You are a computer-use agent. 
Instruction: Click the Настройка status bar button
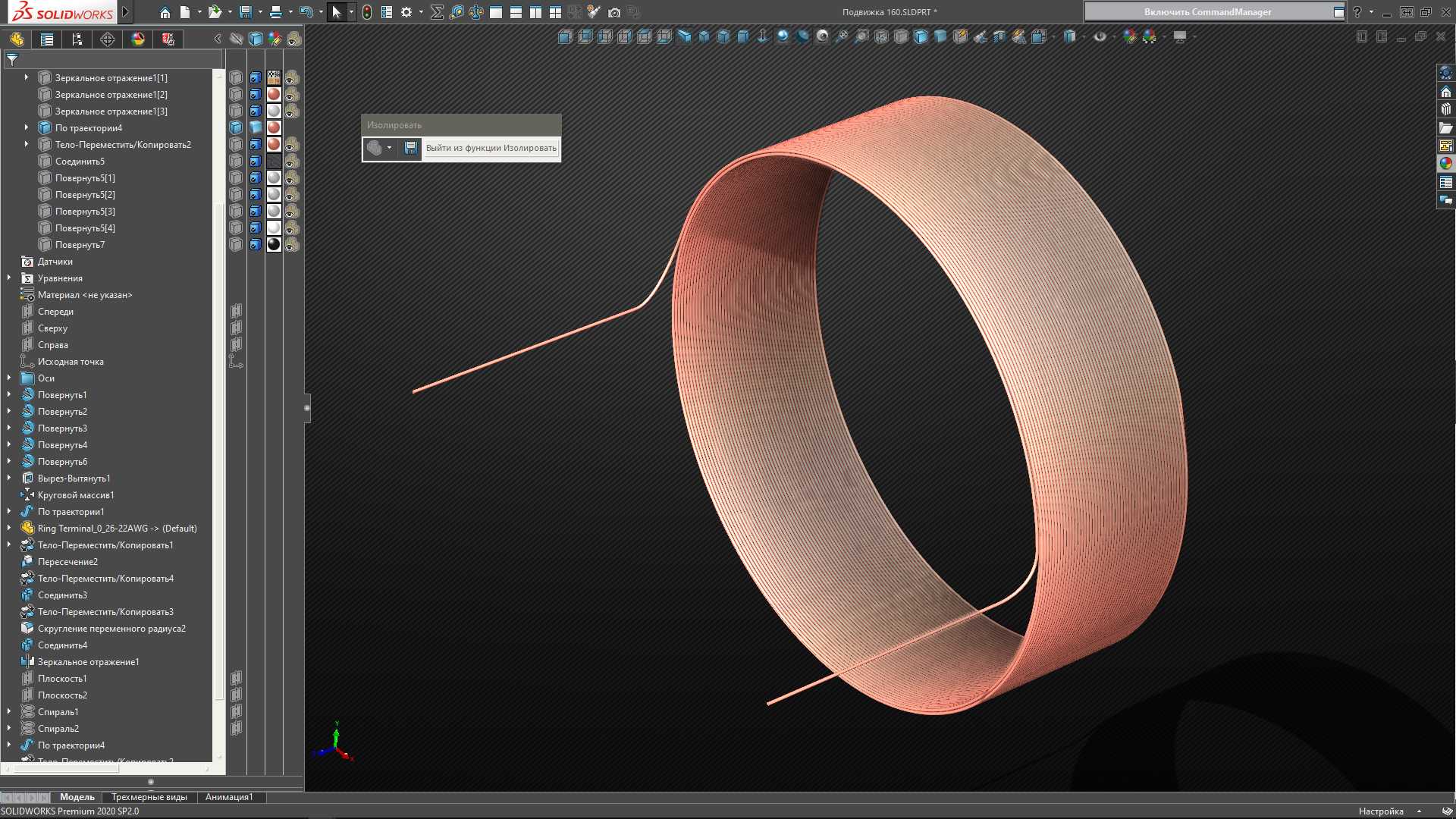coord(1381,811)
